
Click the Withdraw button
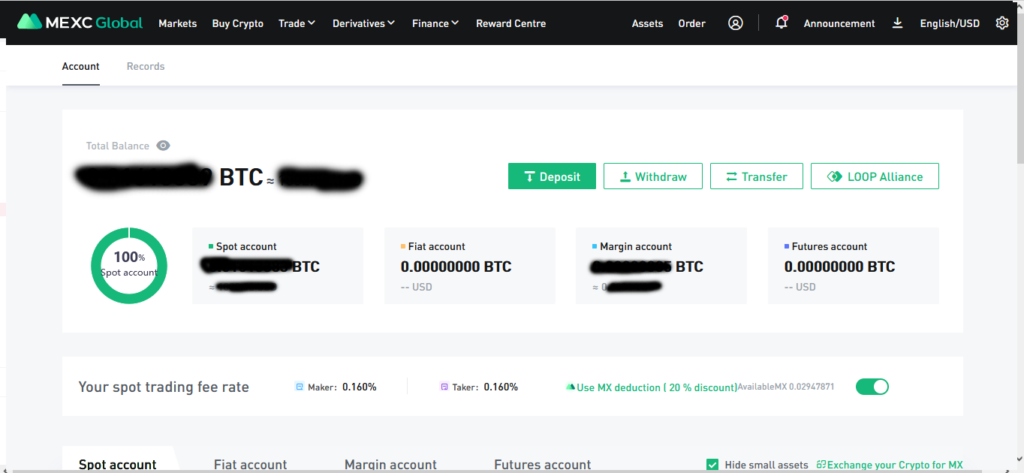pyautogui.click(x=653, y=177)
